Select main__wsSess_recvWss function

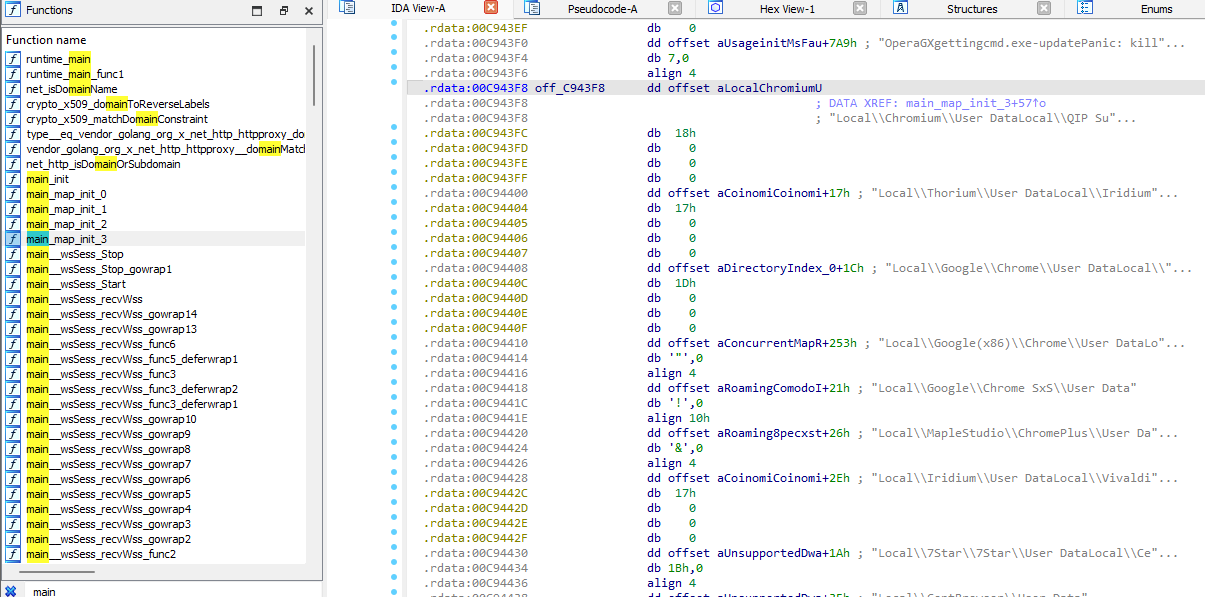coord(84,299)
